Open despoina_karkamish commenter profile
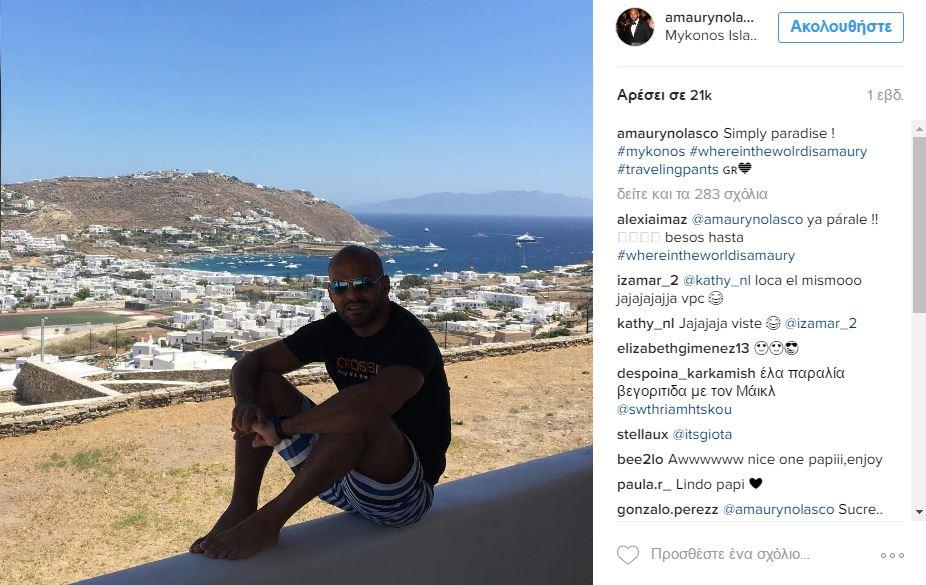 coord(686,374)
